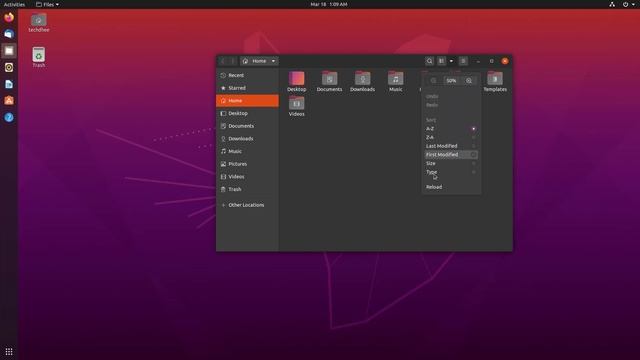Click the search icon in Files toolbar
Screen dimensions: 640x360
[429, 61]
